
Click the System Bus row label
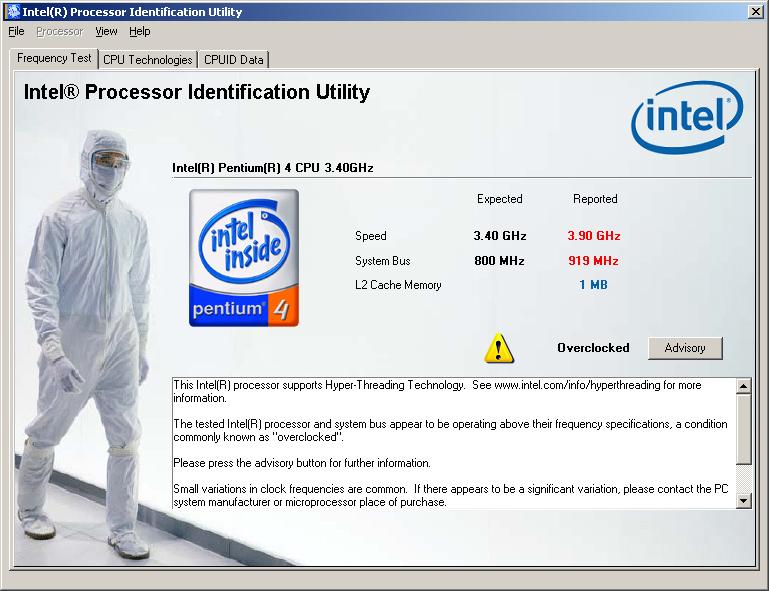[383, 261]
